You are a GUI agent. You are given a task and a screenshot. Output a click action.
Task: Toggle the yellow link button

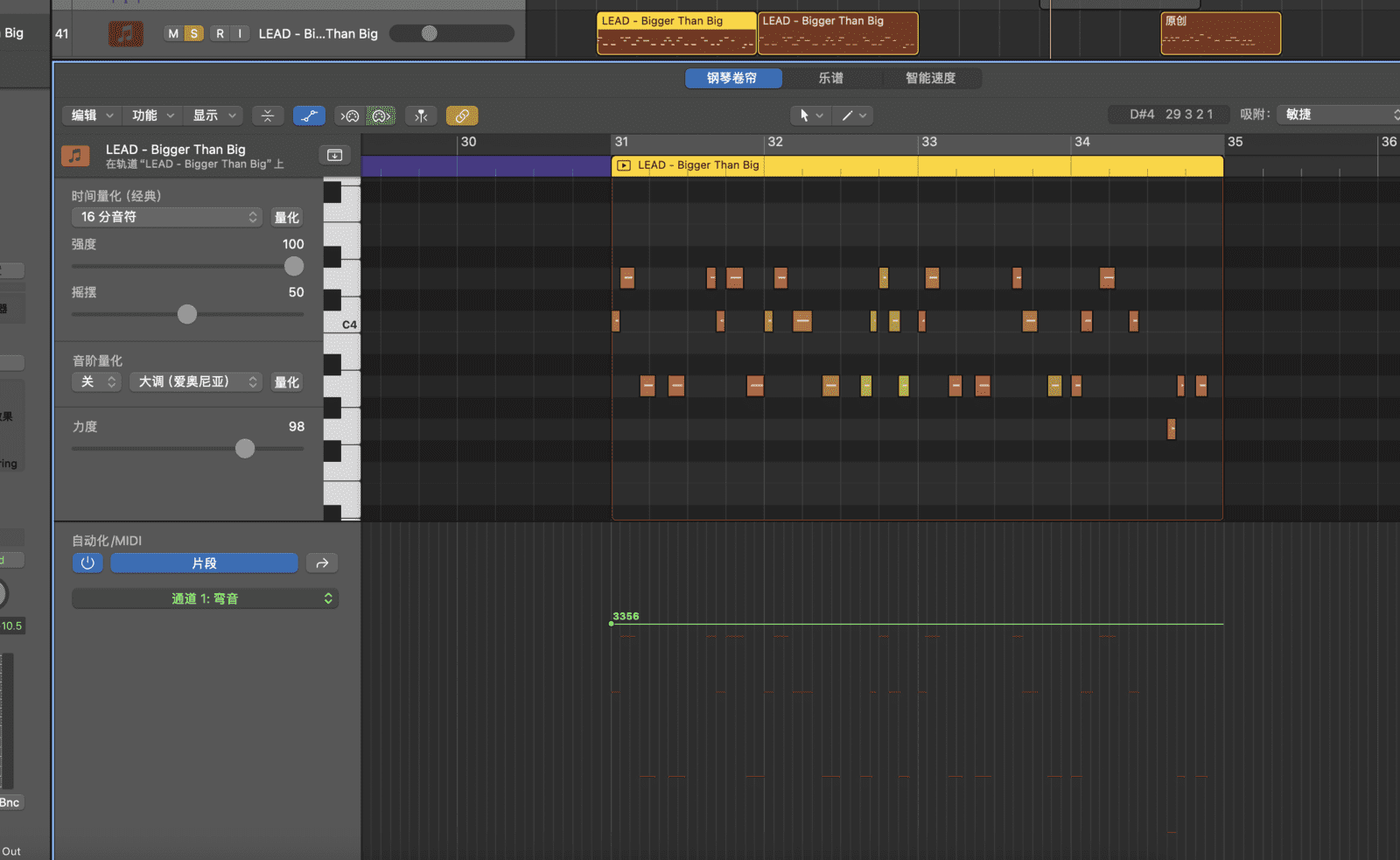coord(462,115)
